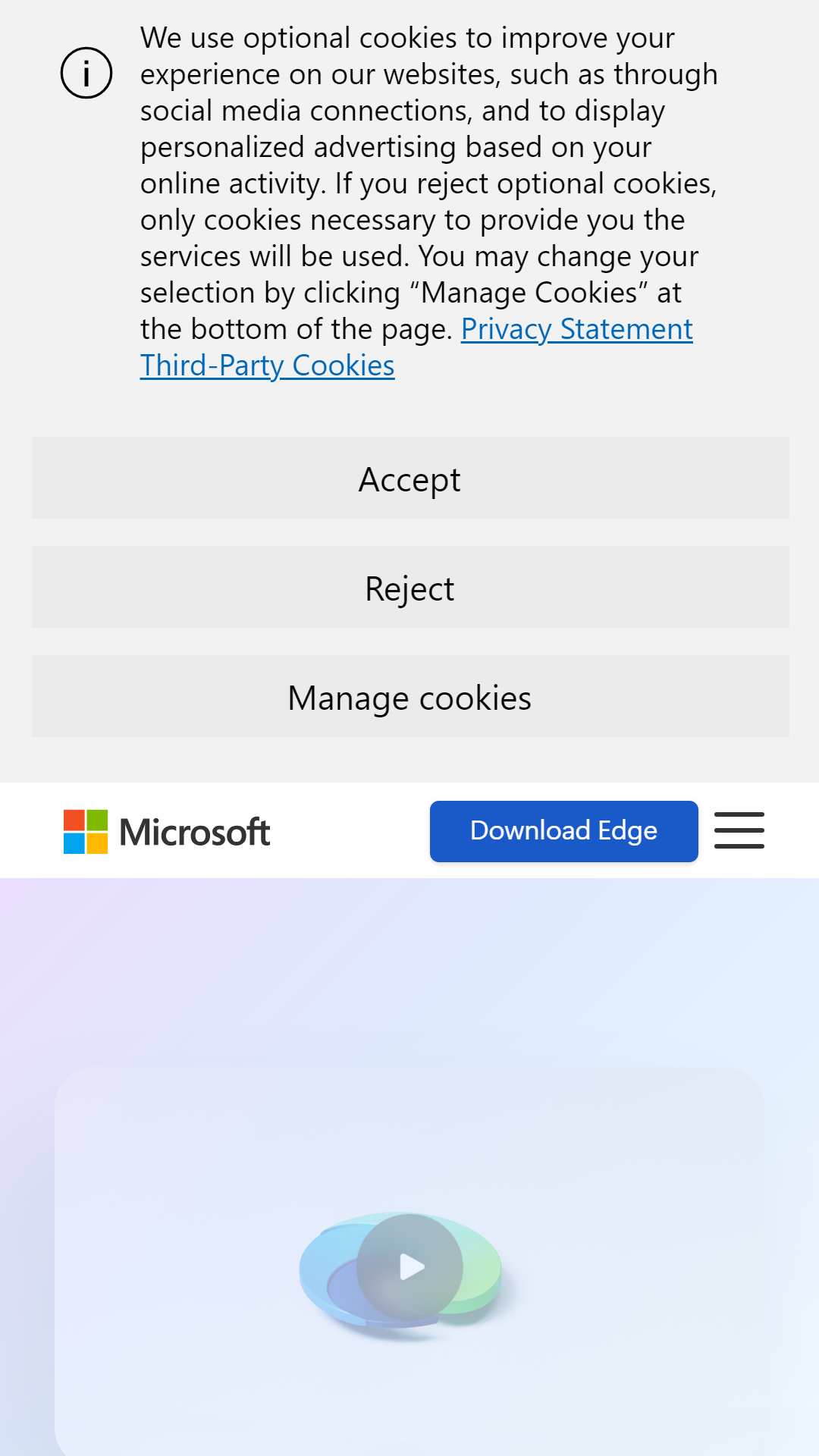Open the Manage cookies options

click(410, 696)
